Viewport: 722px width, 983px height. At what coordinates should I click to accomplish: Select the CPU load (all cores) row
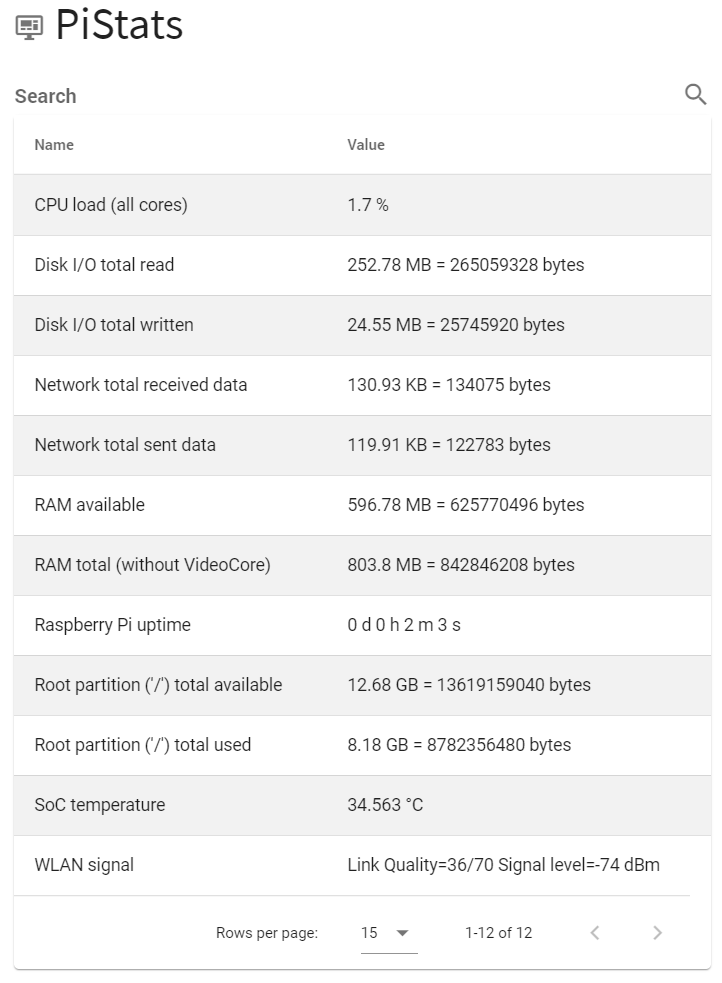[362, 205]
